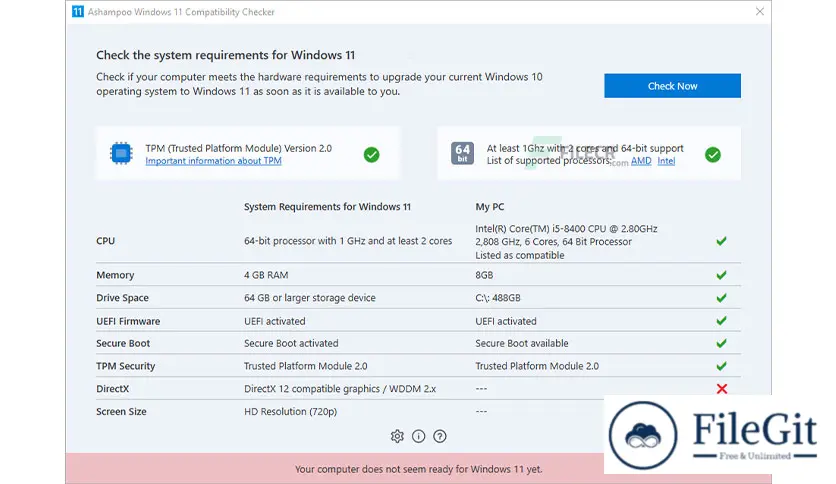Click the TPM chip icon
836x484 pixels.
coord(121,154)
